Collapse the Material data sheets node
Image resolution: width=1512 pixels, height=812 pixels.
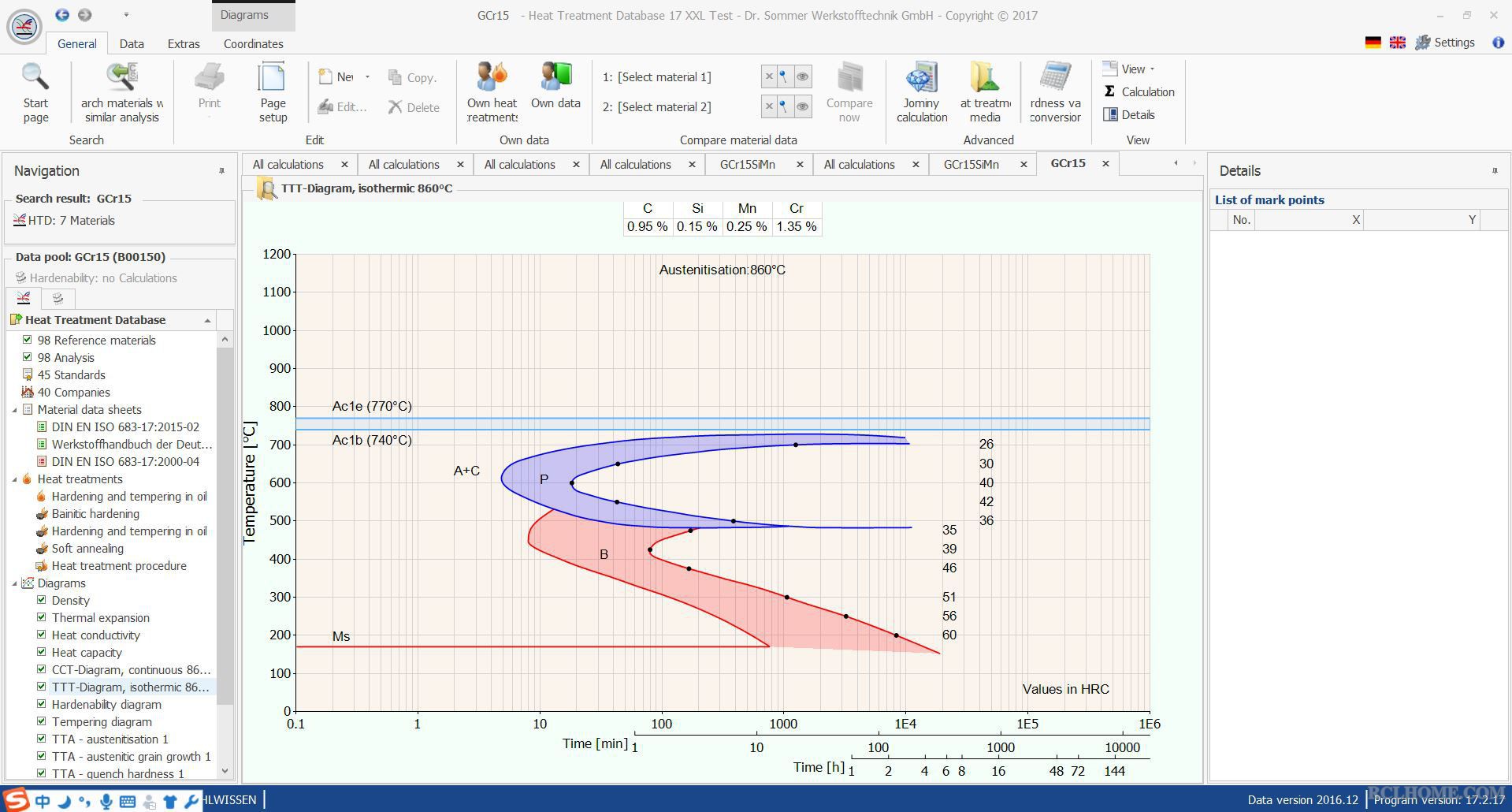14,410
